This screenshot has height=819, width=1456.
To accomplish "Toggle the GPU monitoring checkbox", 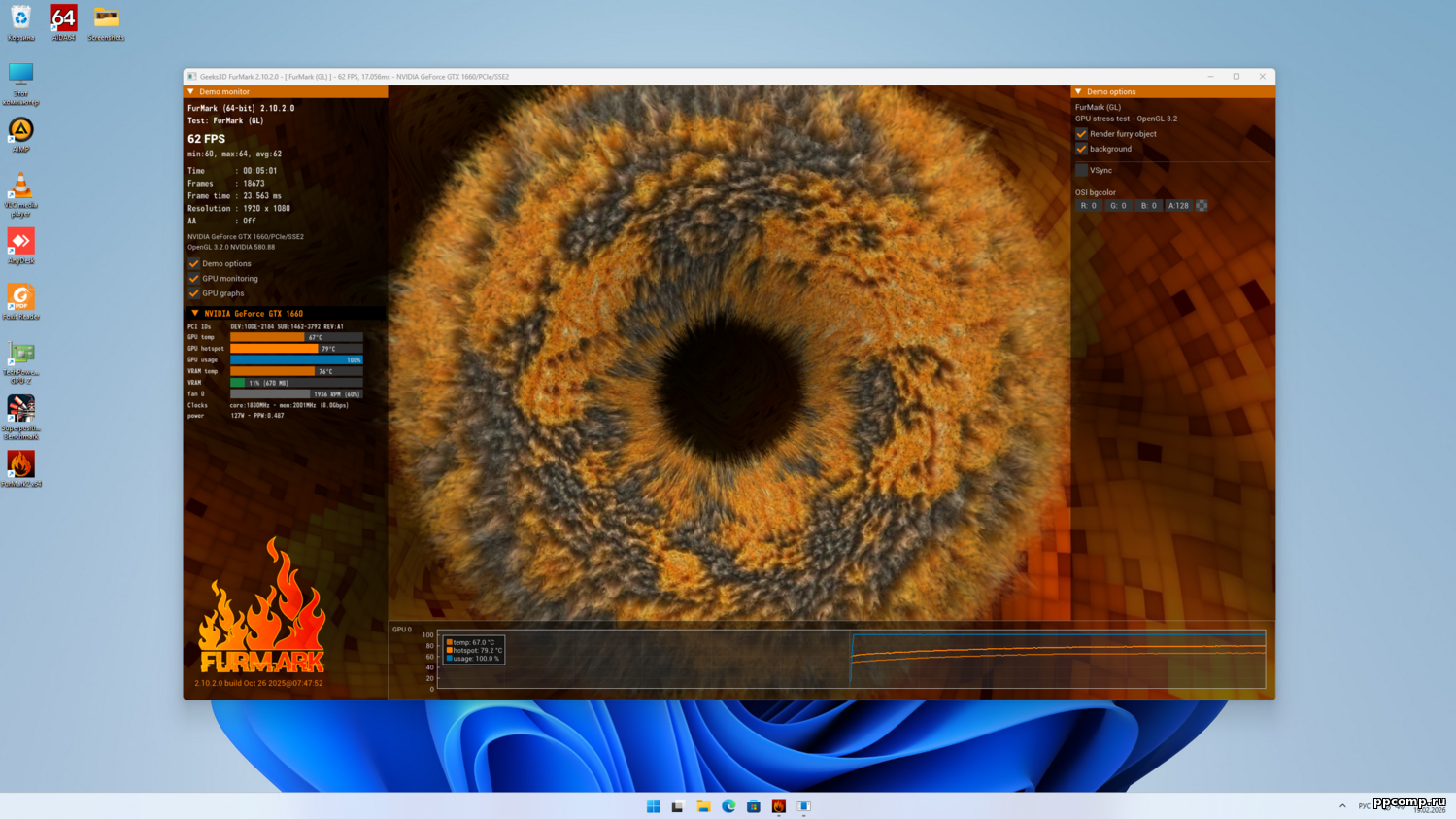I will [x=193, y=279].
